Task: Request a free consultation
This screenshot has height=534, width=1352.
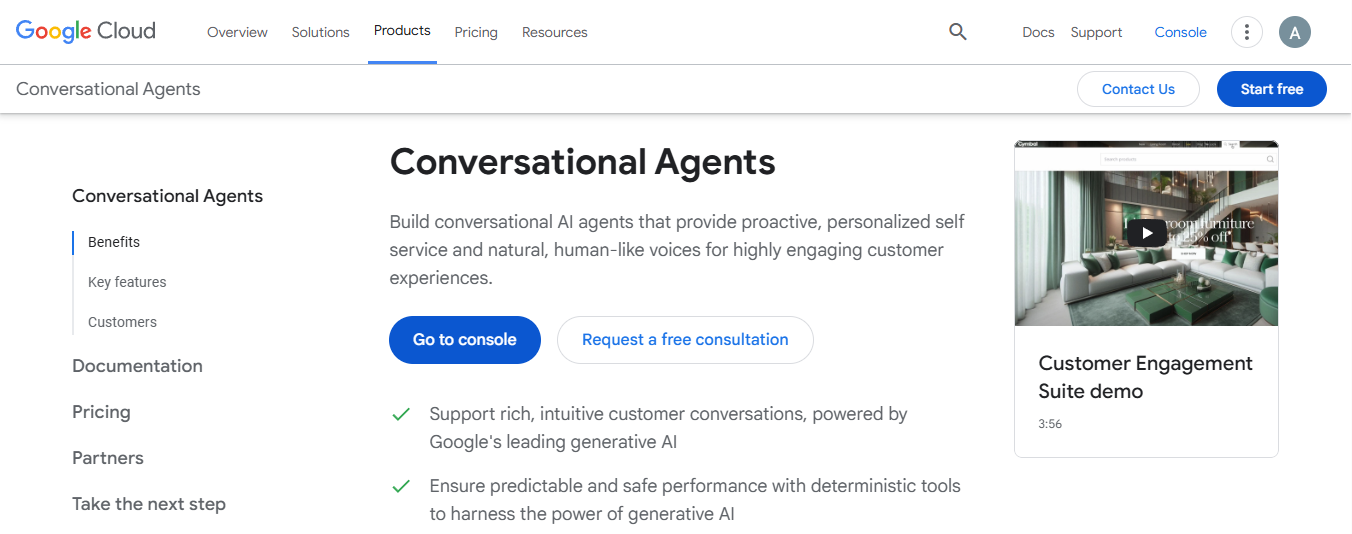Action: point(685,340)
